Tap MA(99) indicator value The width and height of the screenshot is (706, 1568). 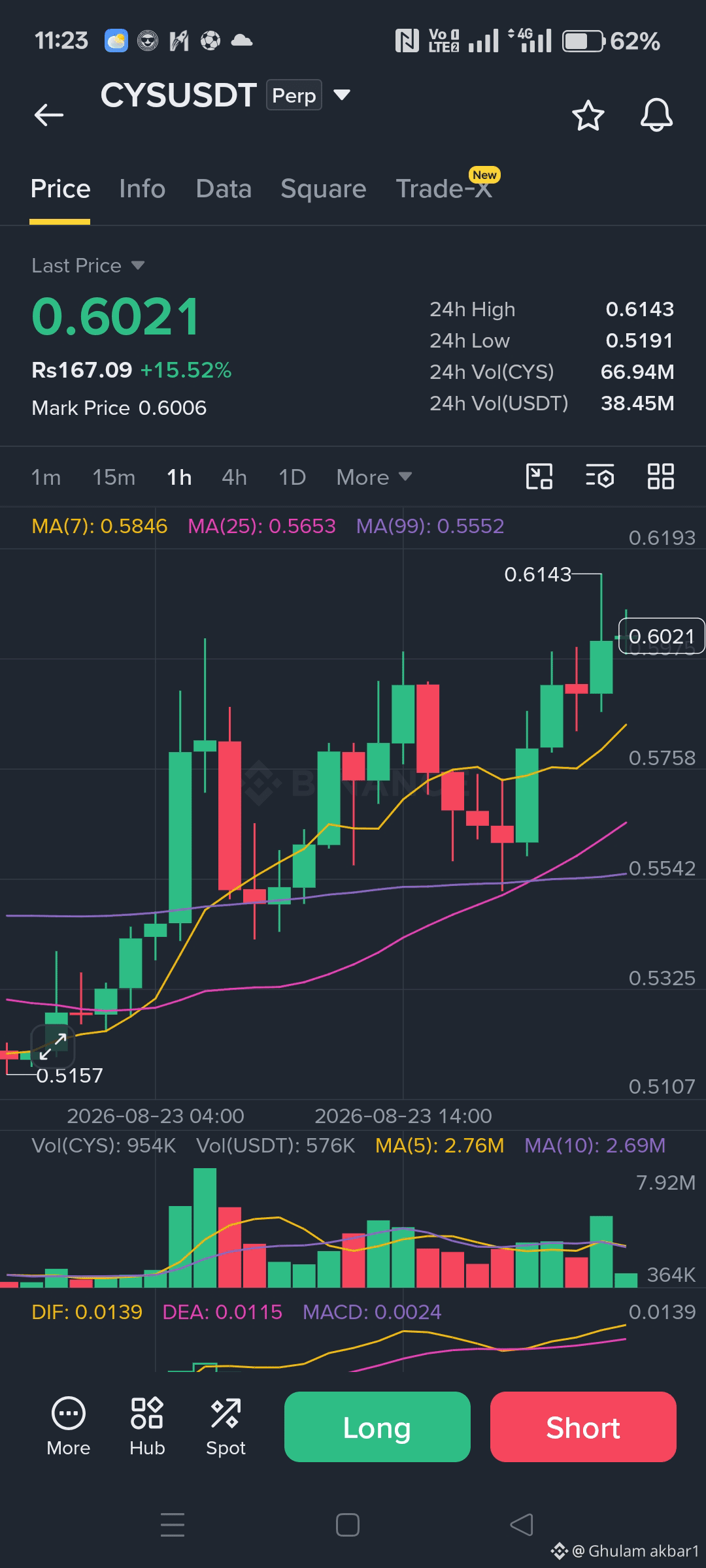(430, 527)
